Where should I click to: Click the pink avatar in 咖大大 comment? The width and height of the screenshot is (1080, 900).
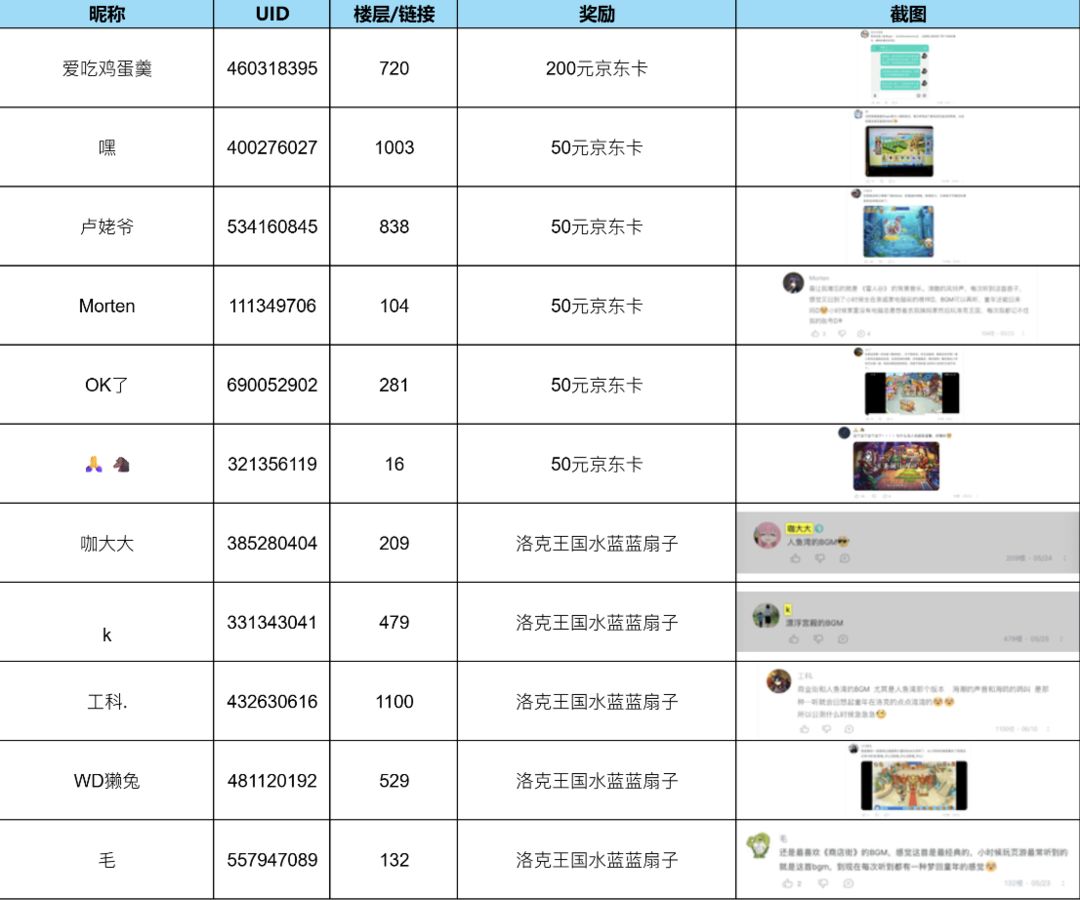click(x=767, y=536)
